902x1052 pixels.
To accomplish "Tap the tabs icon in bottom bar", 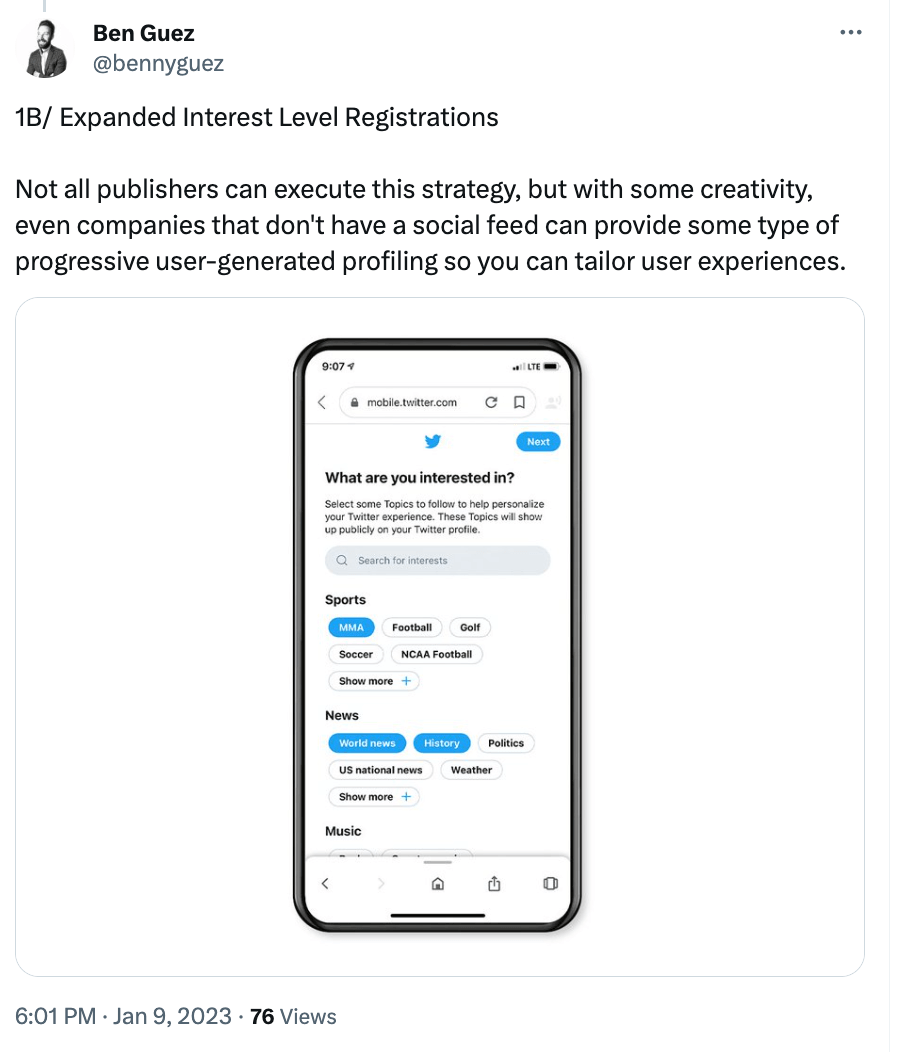I will click(x=549, y=884).
